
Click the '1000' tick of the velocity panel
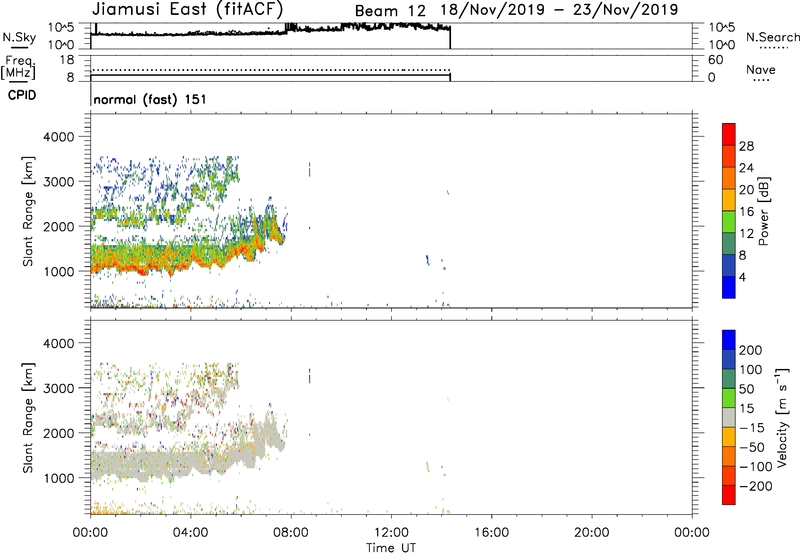click(59, 478)
